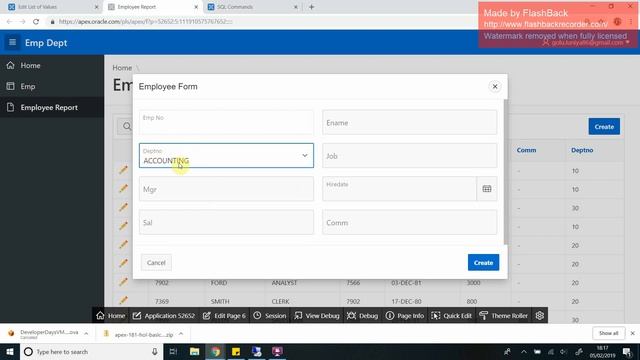Open the hamburger navigation menu icon

12,42
